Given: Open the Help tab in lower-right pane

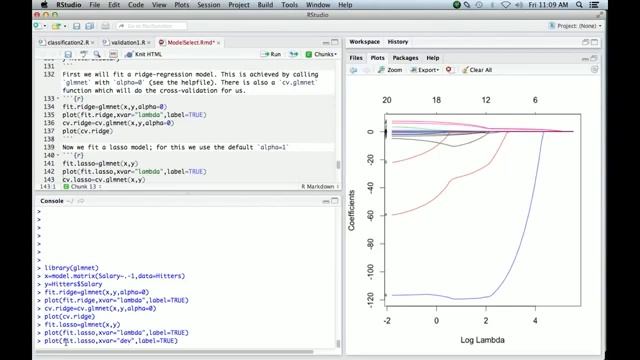Looking at the screenshot, I should coord(433,58).
